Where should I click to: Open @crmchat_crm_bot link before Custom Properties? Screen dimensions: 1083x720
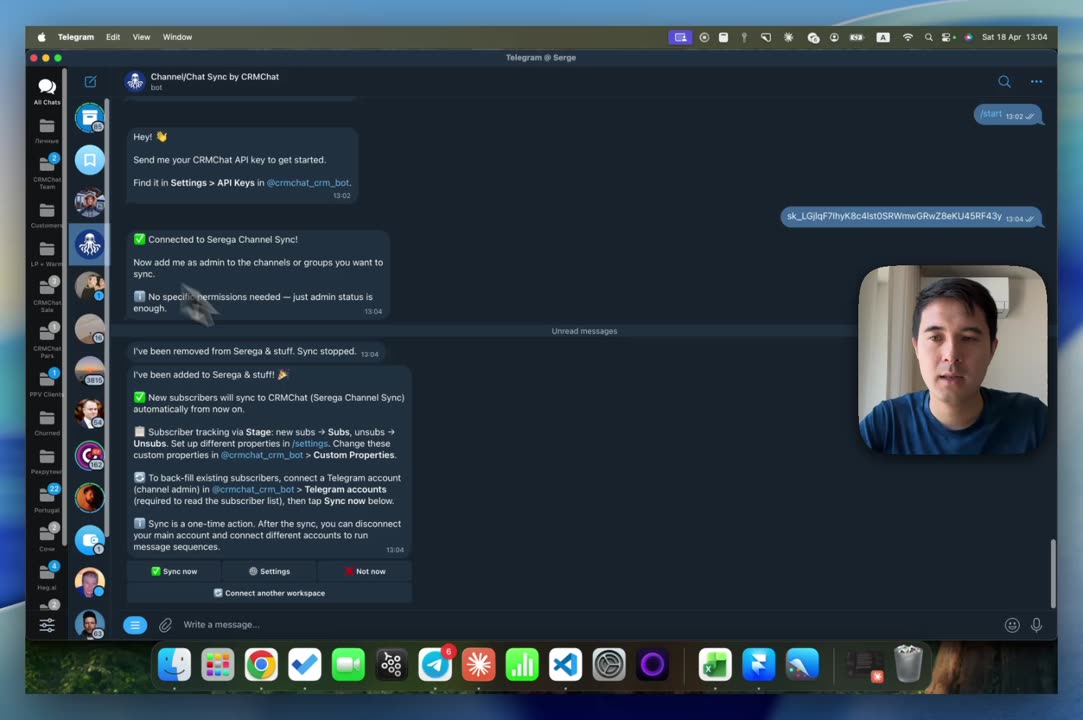click(x=262, y=455)
